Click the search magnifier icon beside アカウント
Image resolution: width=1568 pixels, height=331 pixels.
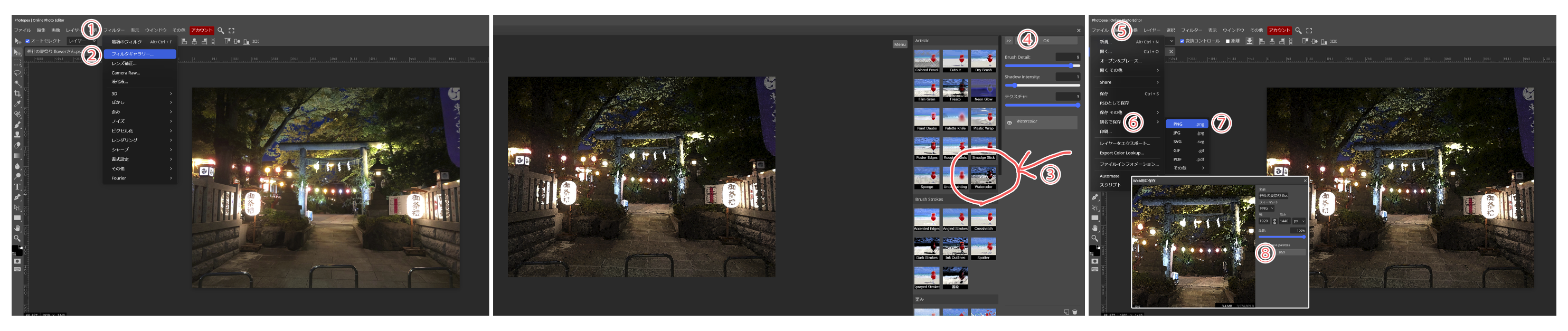(x=220, y=31)
